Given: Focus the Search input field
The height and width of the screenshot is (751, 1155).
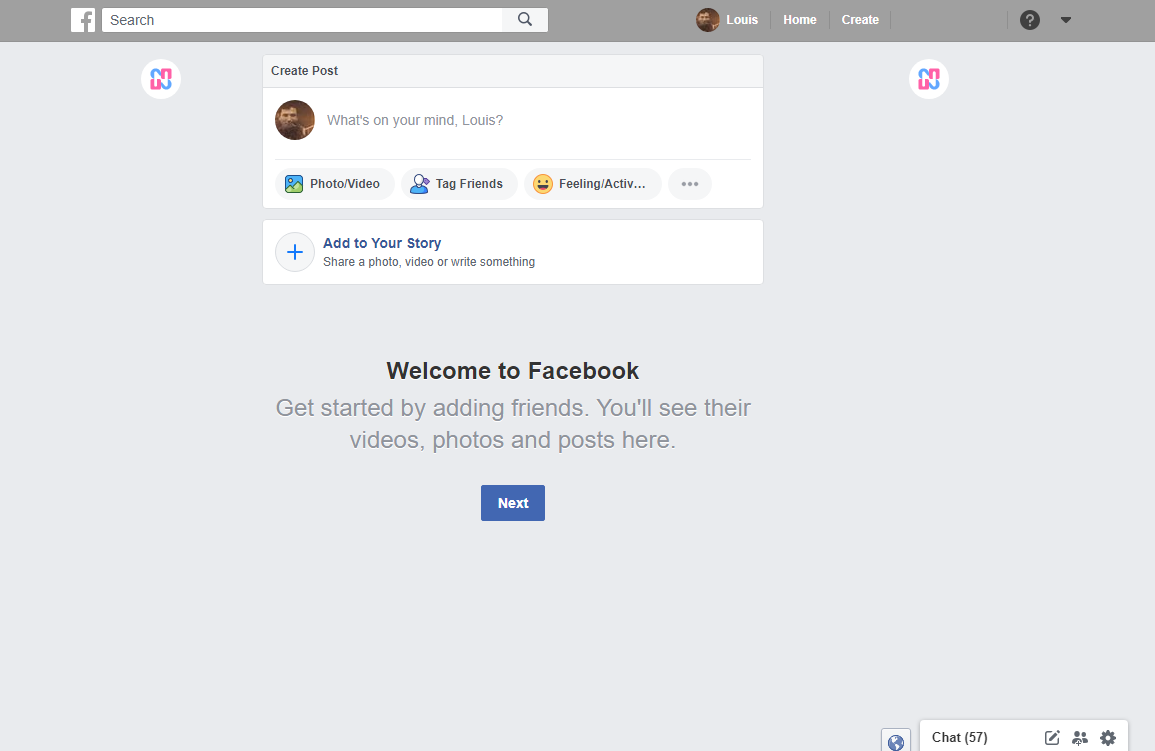Looking at the screenshot, I should point(302,20).
